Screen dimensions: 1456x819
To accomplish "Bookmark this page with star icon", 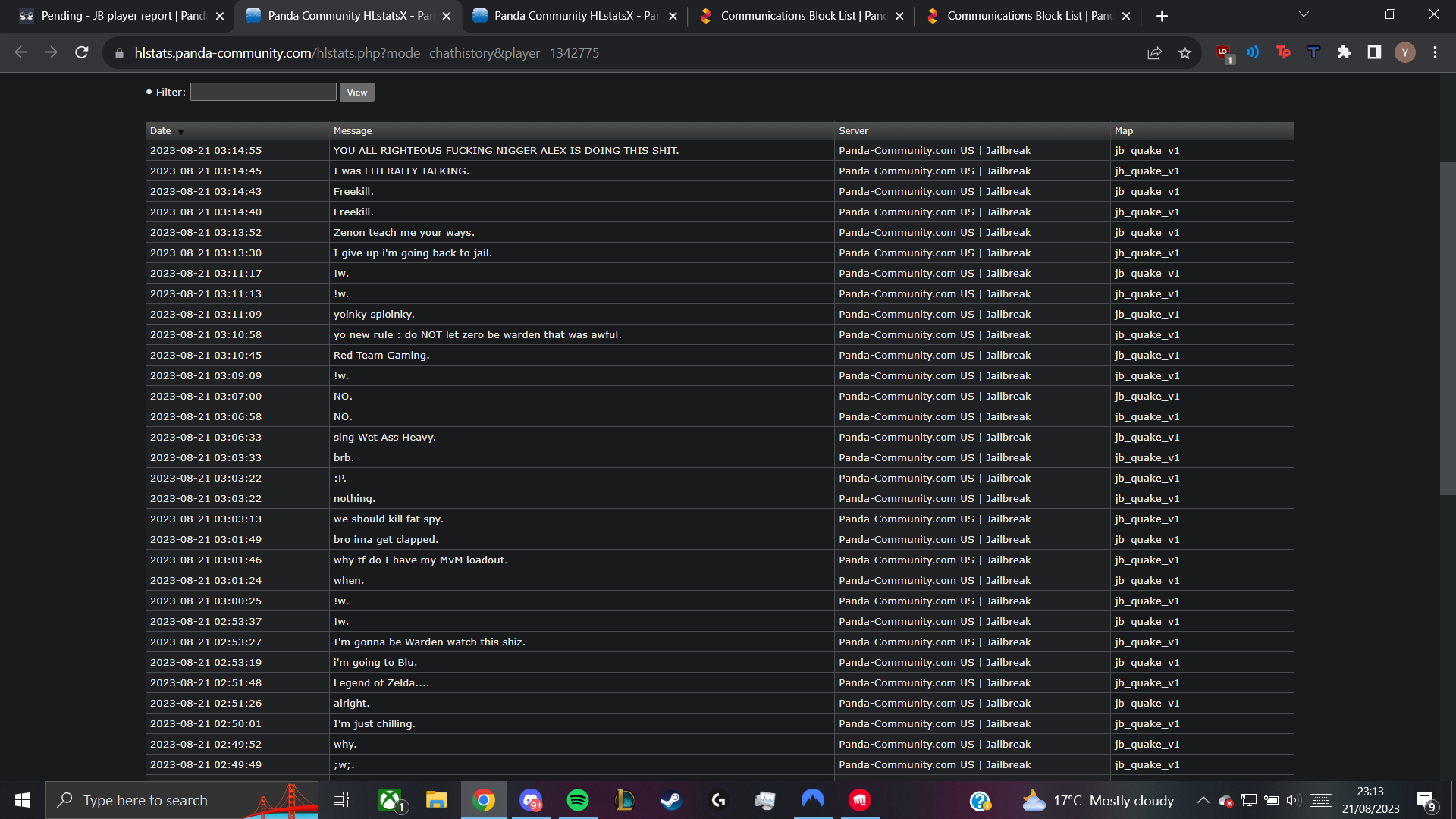I will click(x=1185, y=52).
